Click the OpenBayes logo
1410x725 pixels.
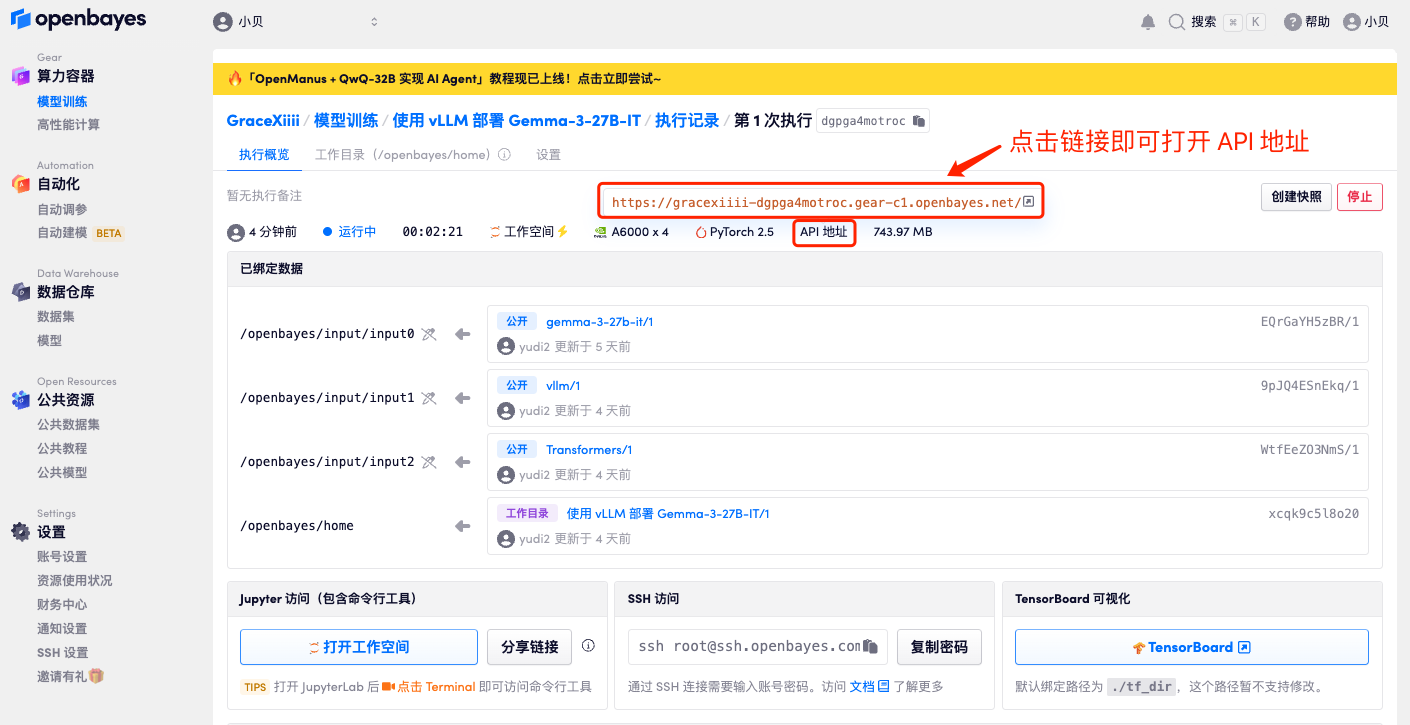[78, 19]
